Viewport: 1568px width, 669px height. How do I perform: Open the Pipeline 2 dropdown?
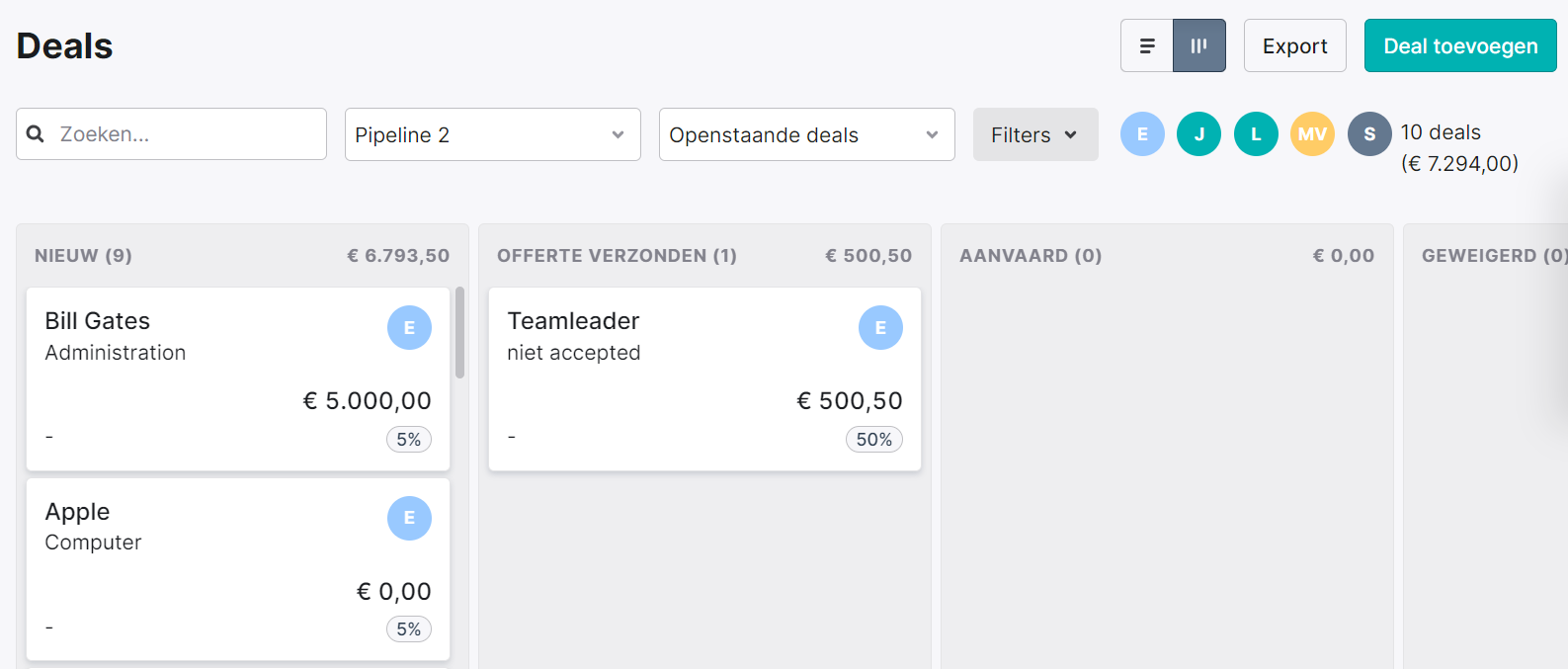492,134
